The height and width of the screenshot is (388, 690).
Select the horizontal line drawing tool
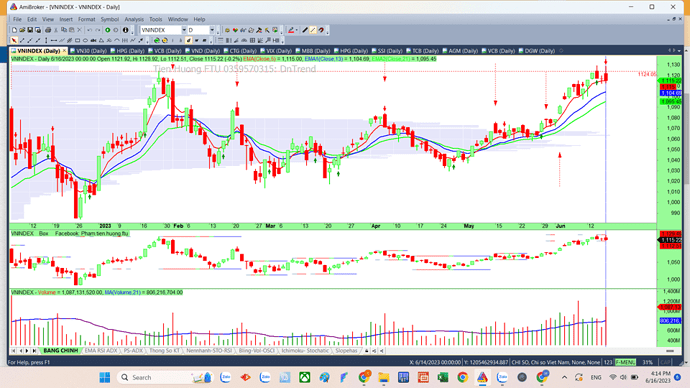pos(54,40)
